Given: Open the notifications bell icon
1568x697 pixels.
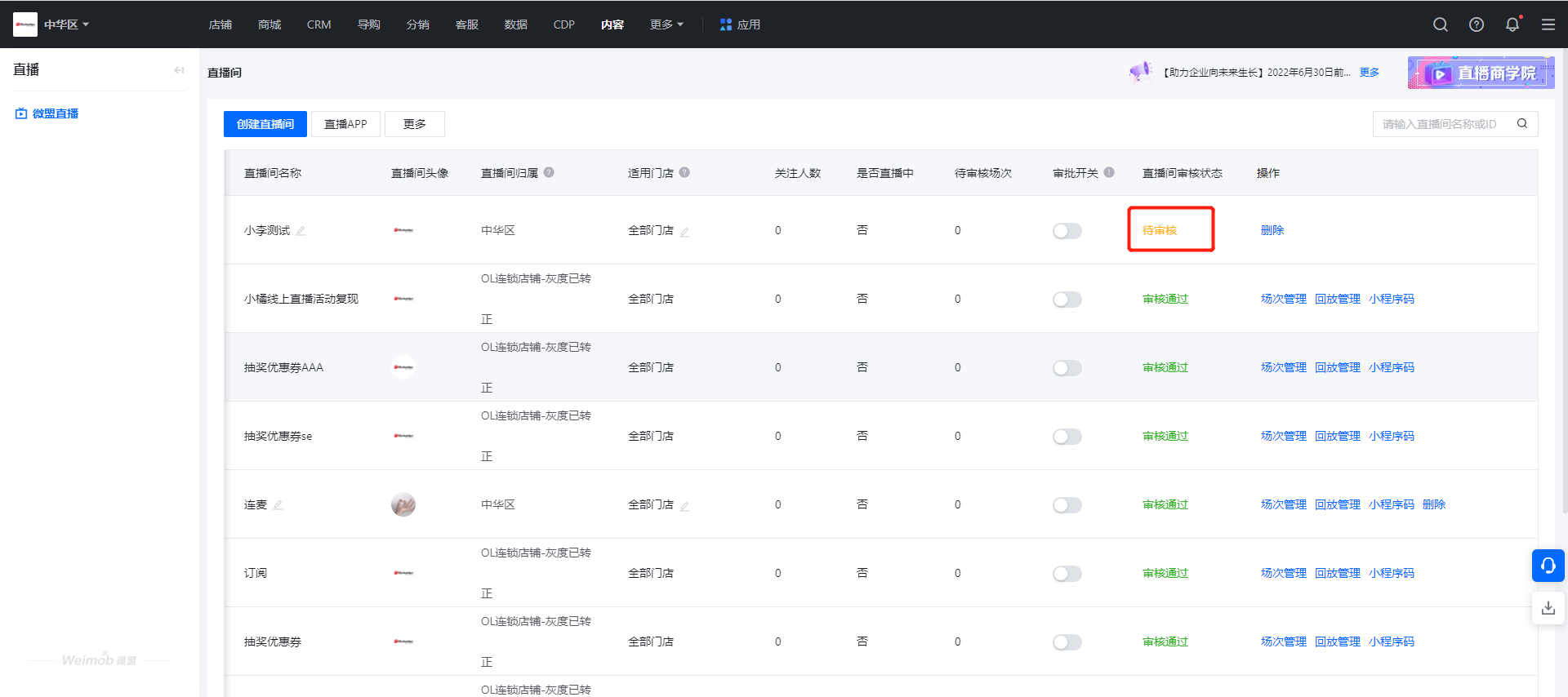Looking at the screenshot, I should [x=1512, y=24].
